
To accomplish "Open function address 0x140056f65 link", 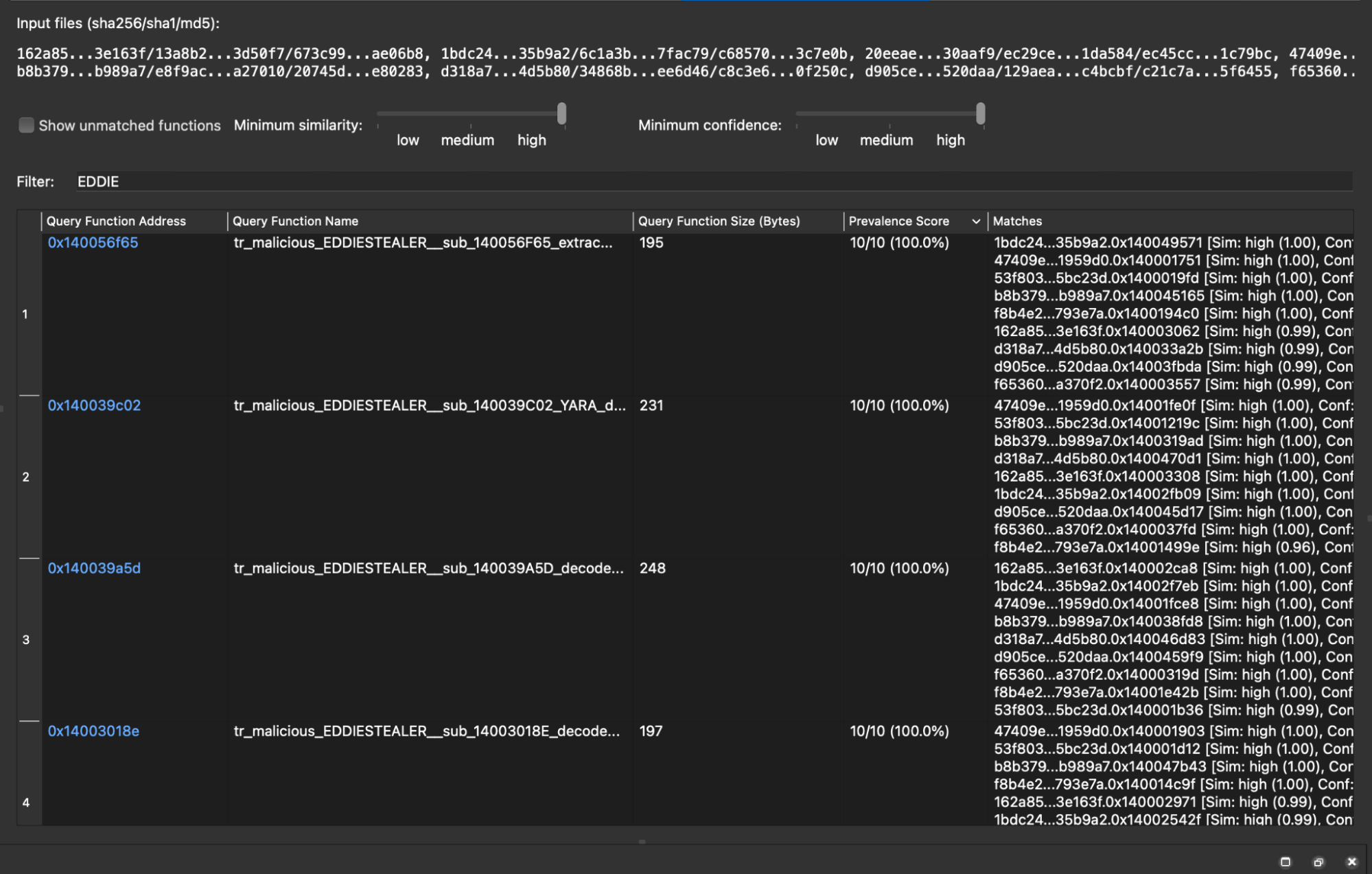I will pos(93,243).
